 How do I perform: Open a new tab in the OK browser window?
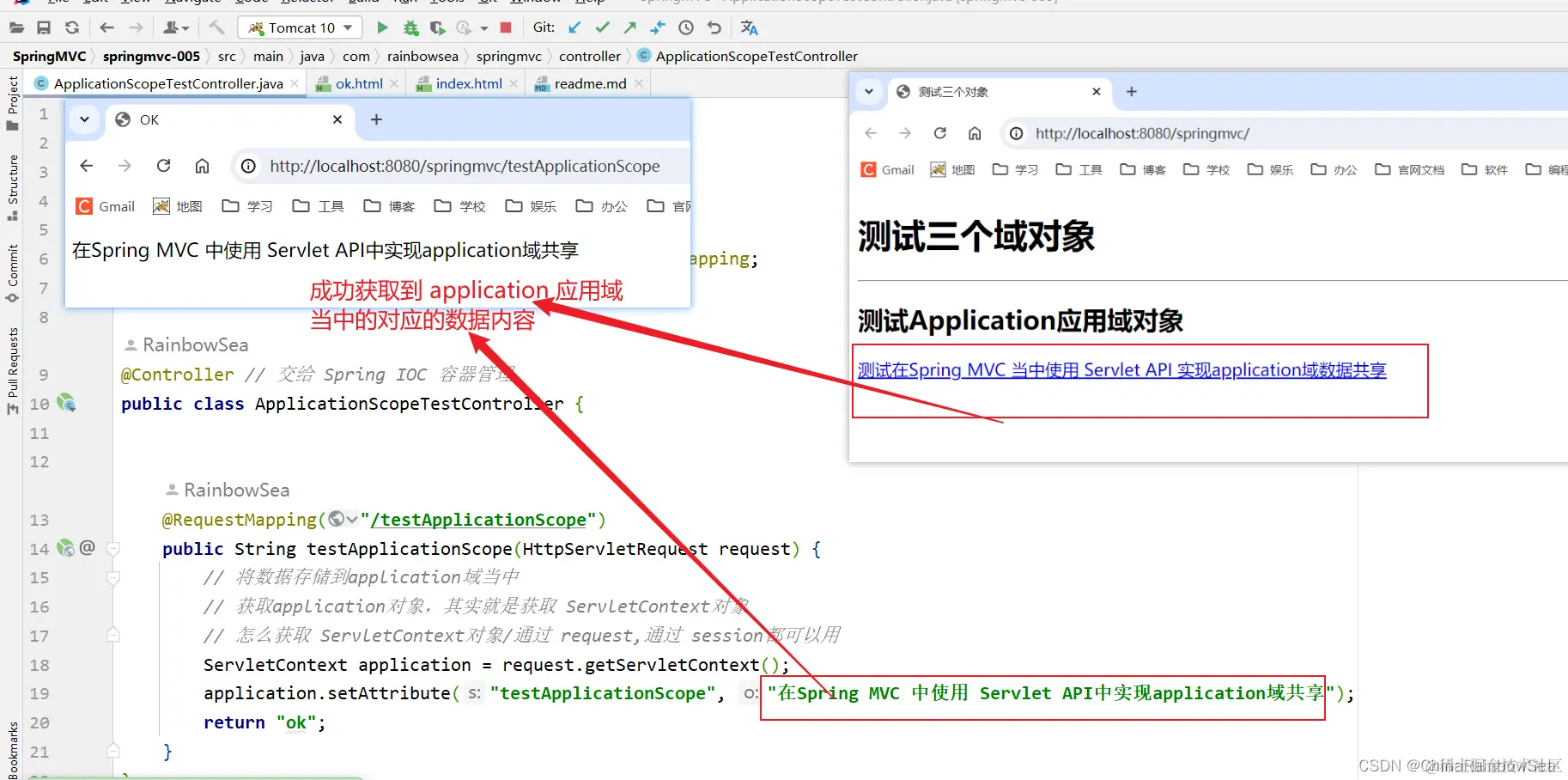point(376,119)
